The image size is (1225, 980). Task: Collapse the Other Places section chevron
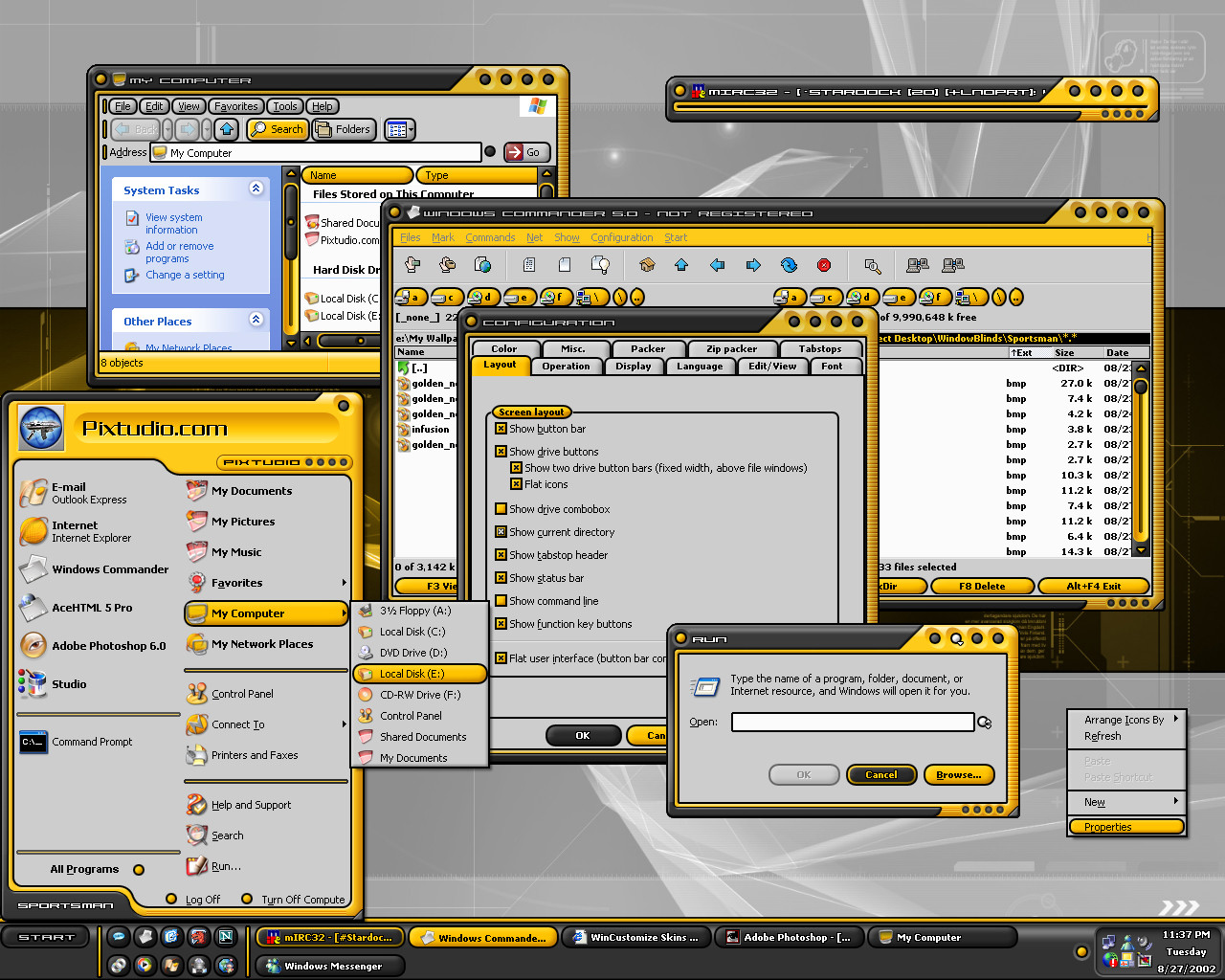[x=256, y=320]
